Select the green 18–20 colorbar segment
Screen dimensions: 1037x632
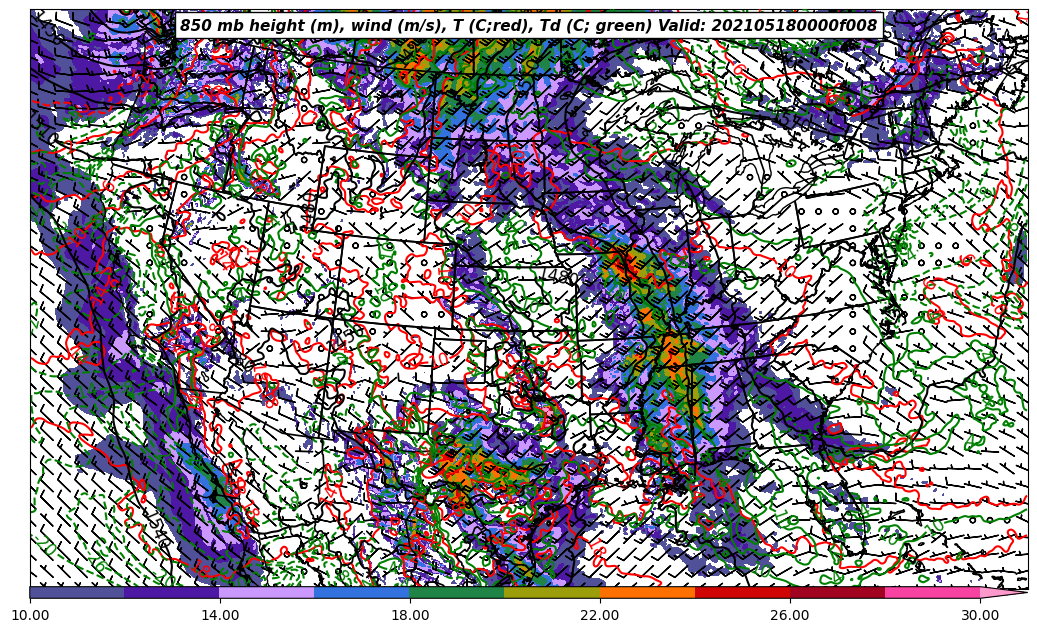click(x=457, y=592)
